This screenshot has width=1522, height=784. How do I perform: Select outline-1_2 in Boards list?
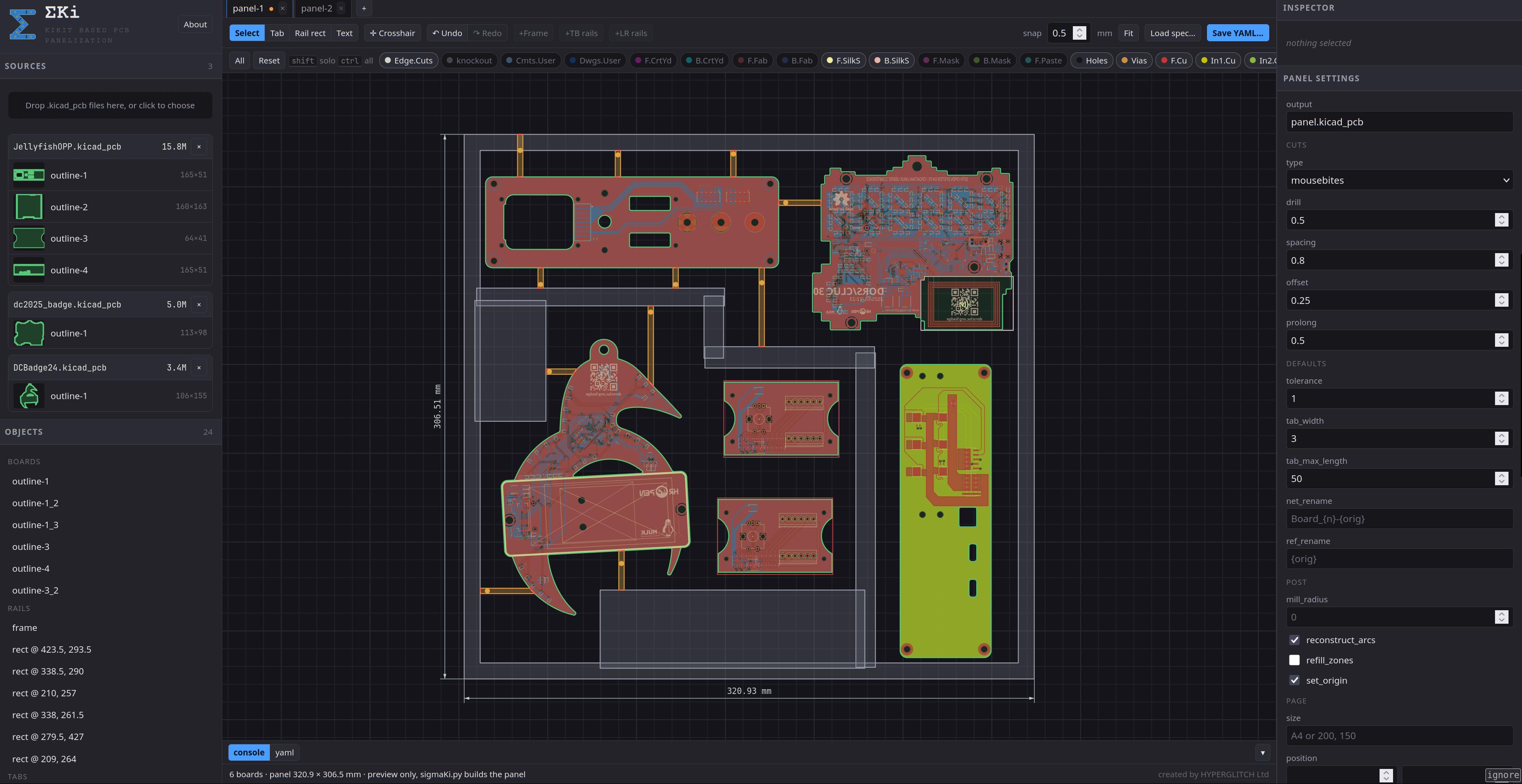point(110,503)
